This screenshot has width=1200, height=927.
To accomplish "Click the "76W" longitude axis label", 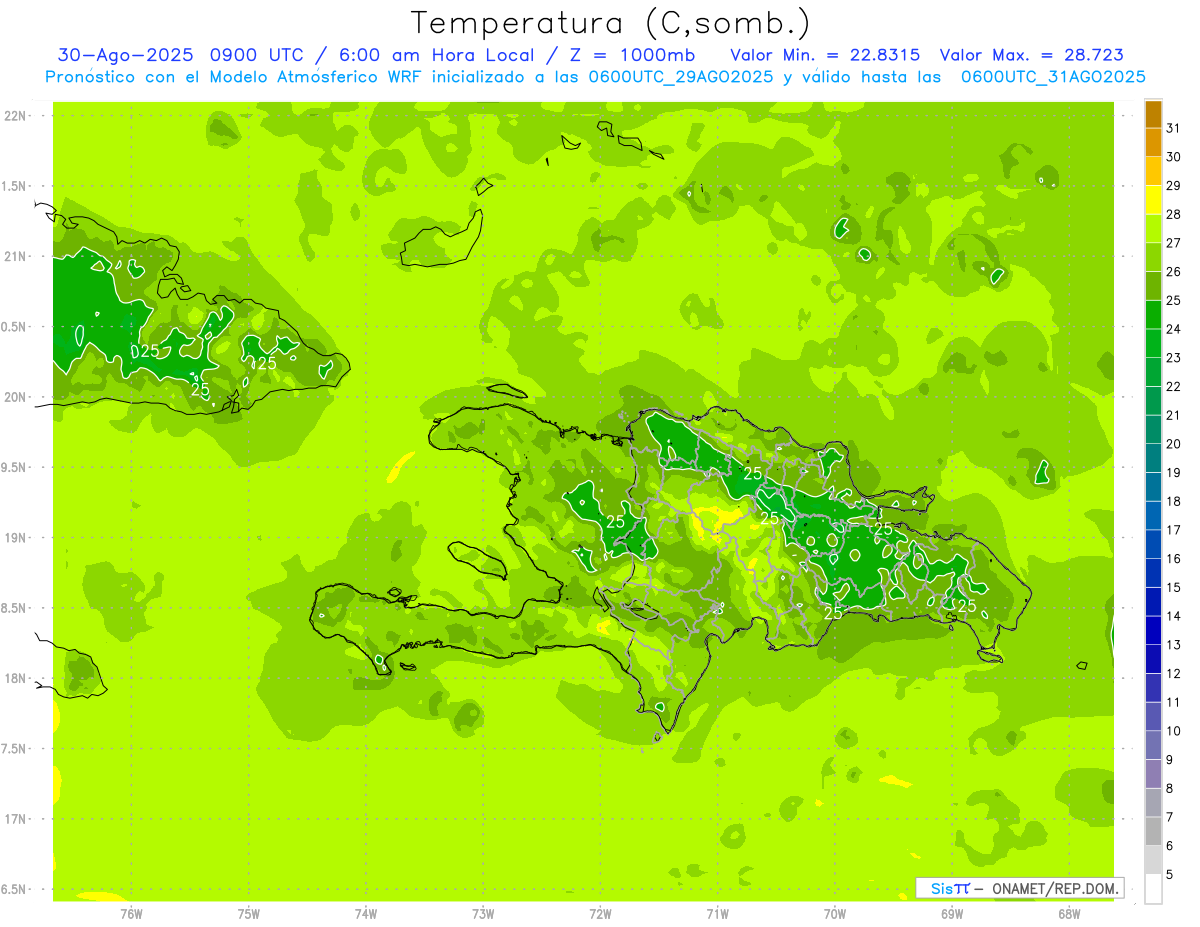I will click(131, 913).
